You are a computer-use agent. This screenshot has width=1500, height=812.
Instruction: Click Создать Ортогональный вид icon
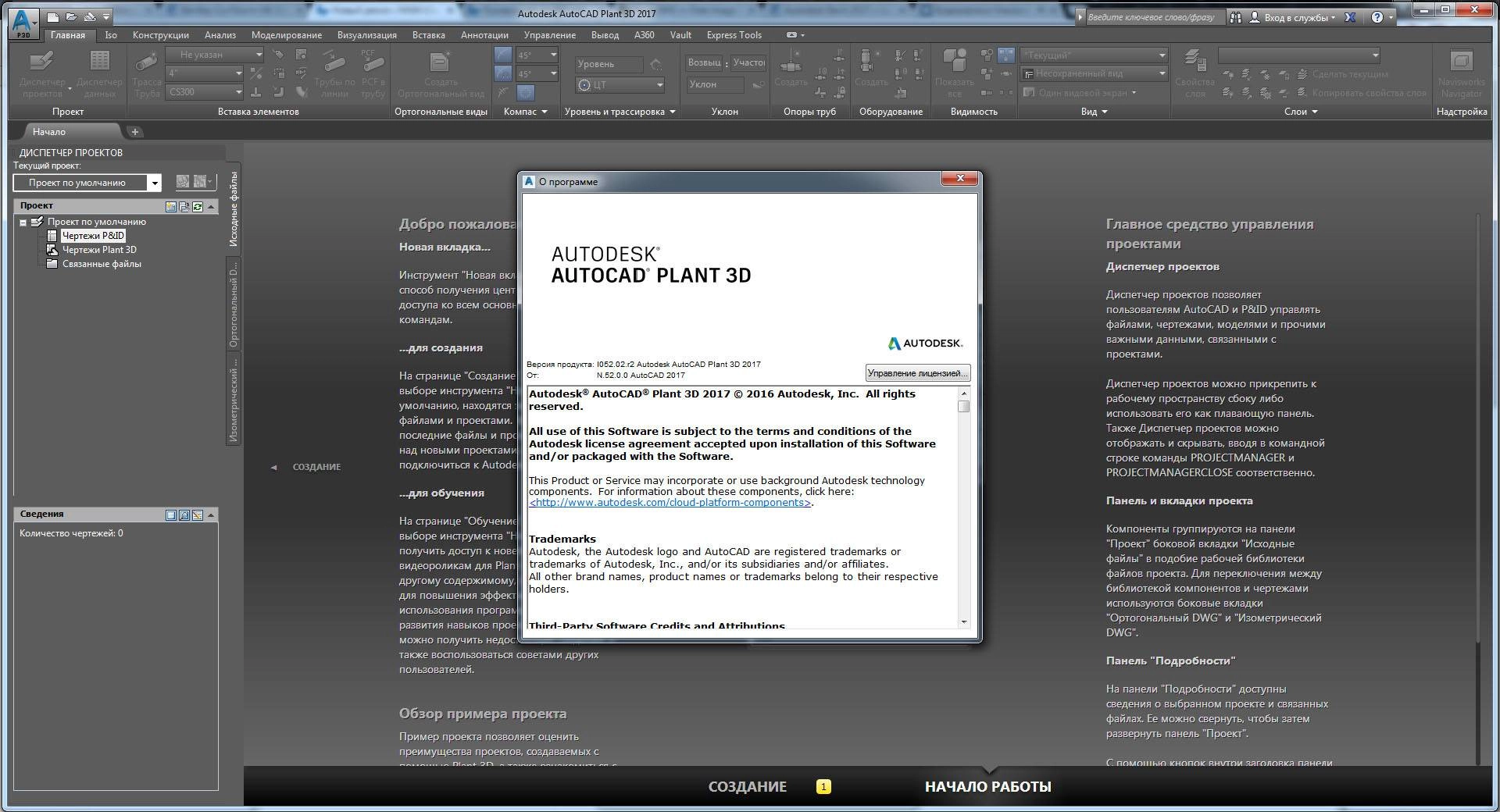441,73
